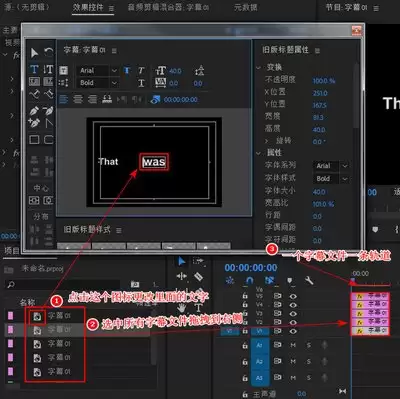This screenshot has height=399, width=400.
Task: Collapse the 变换 section in properties
Action: (x=258, y=67)
